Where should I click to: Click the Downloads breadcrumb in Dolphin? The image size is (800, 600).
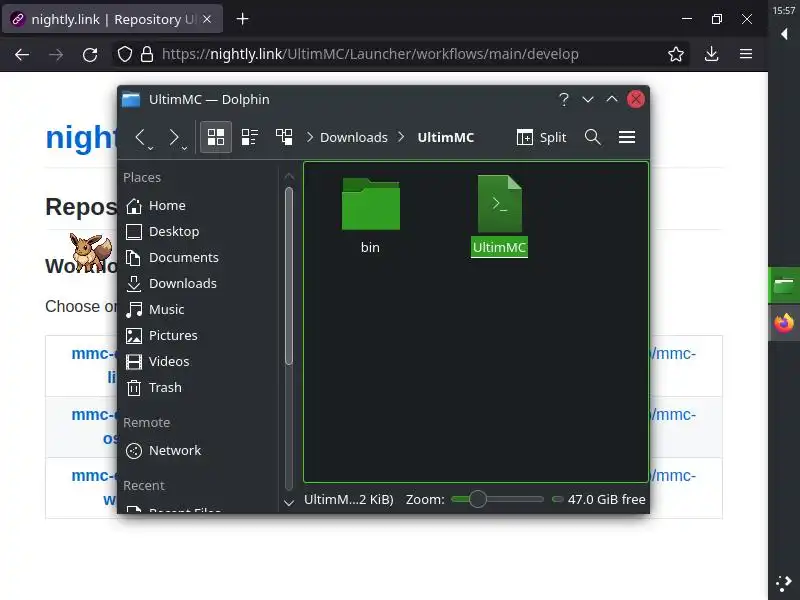(354, 137)
